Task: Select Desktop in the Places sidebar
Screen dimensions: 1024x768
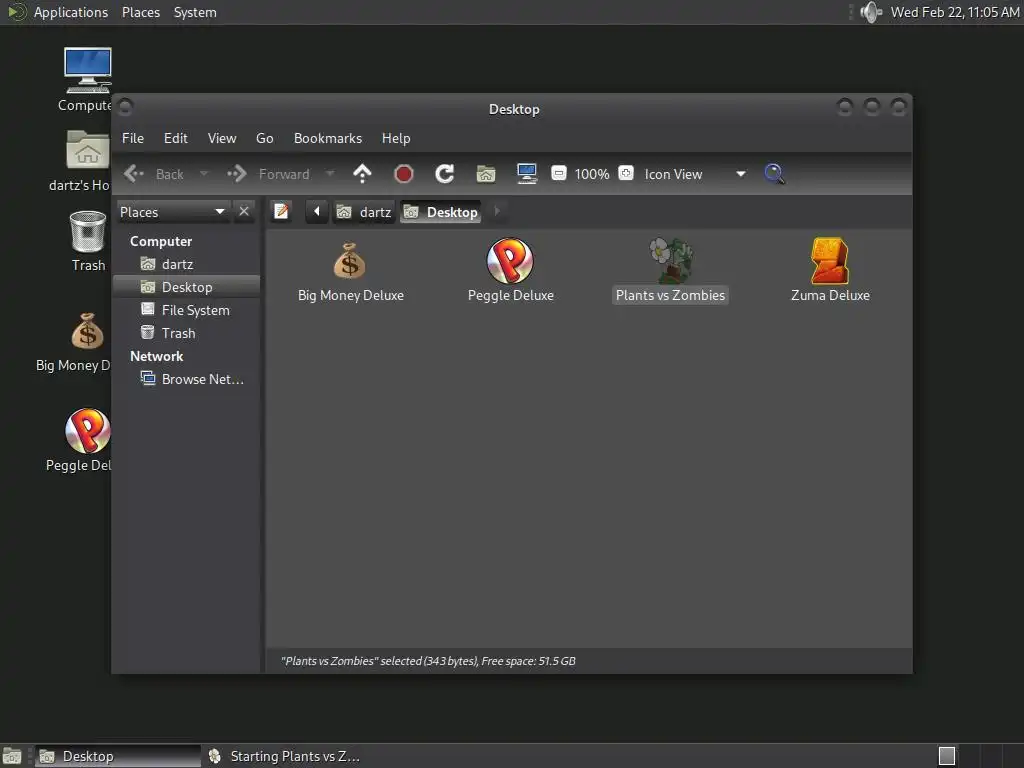Action: [x=187, y=287]
